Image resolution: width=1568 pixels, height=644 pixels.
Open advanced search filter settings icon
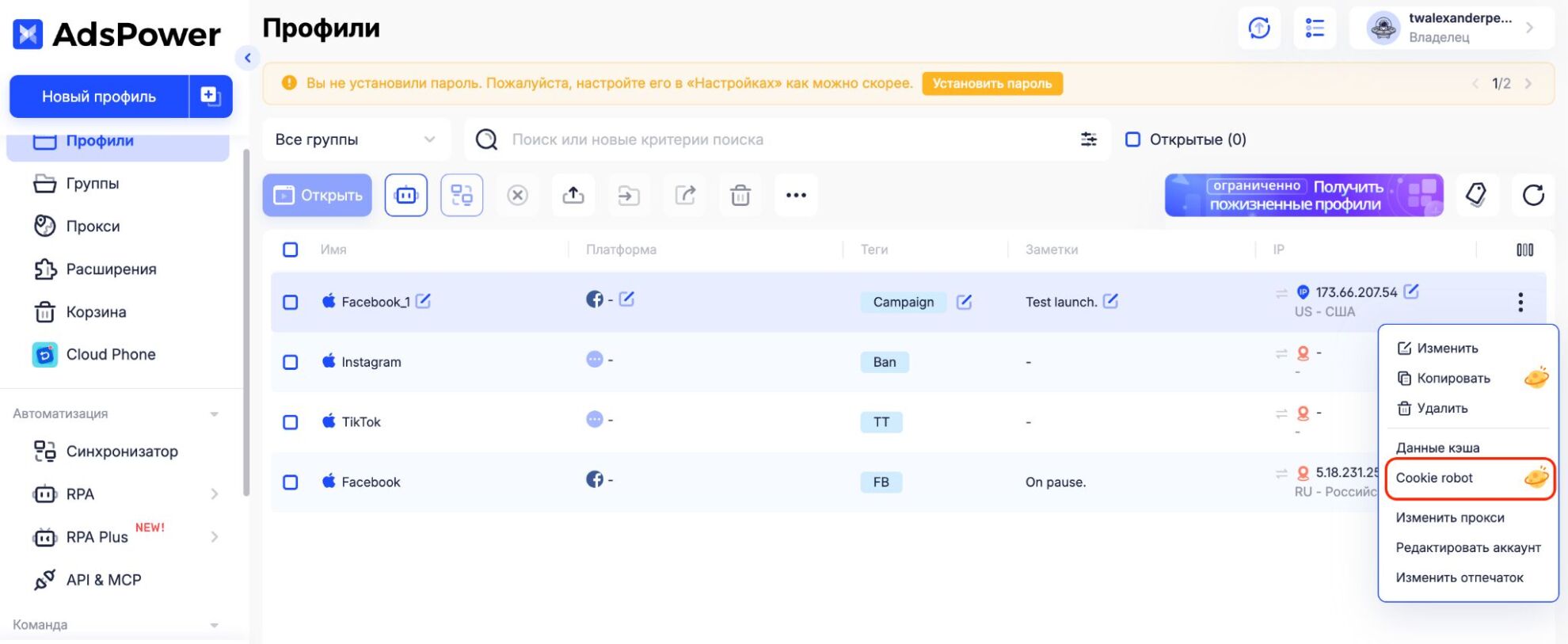click(x=1089, y=139)
